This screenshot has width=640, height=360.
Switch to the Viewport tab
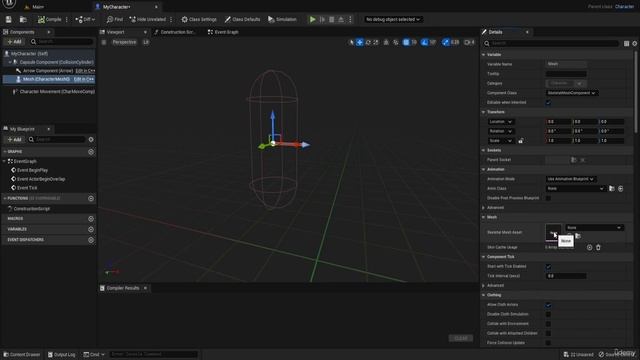tap(116, 32)
